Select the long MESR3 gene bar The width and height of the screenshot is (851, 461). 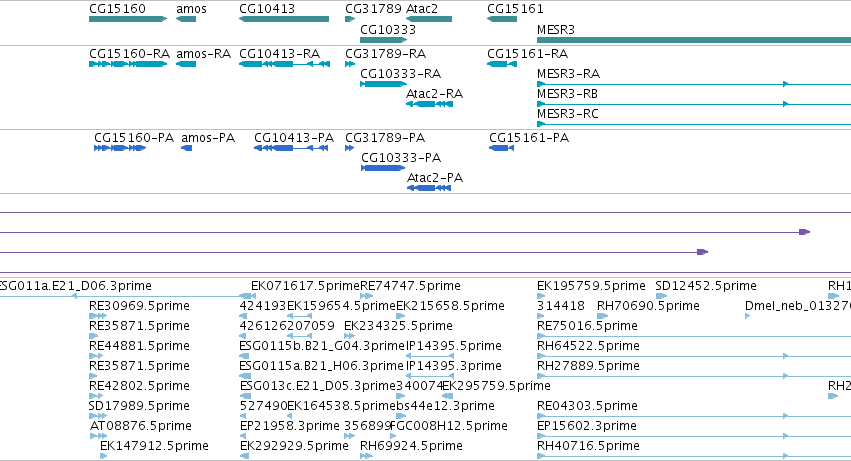(x=694, y=40)
